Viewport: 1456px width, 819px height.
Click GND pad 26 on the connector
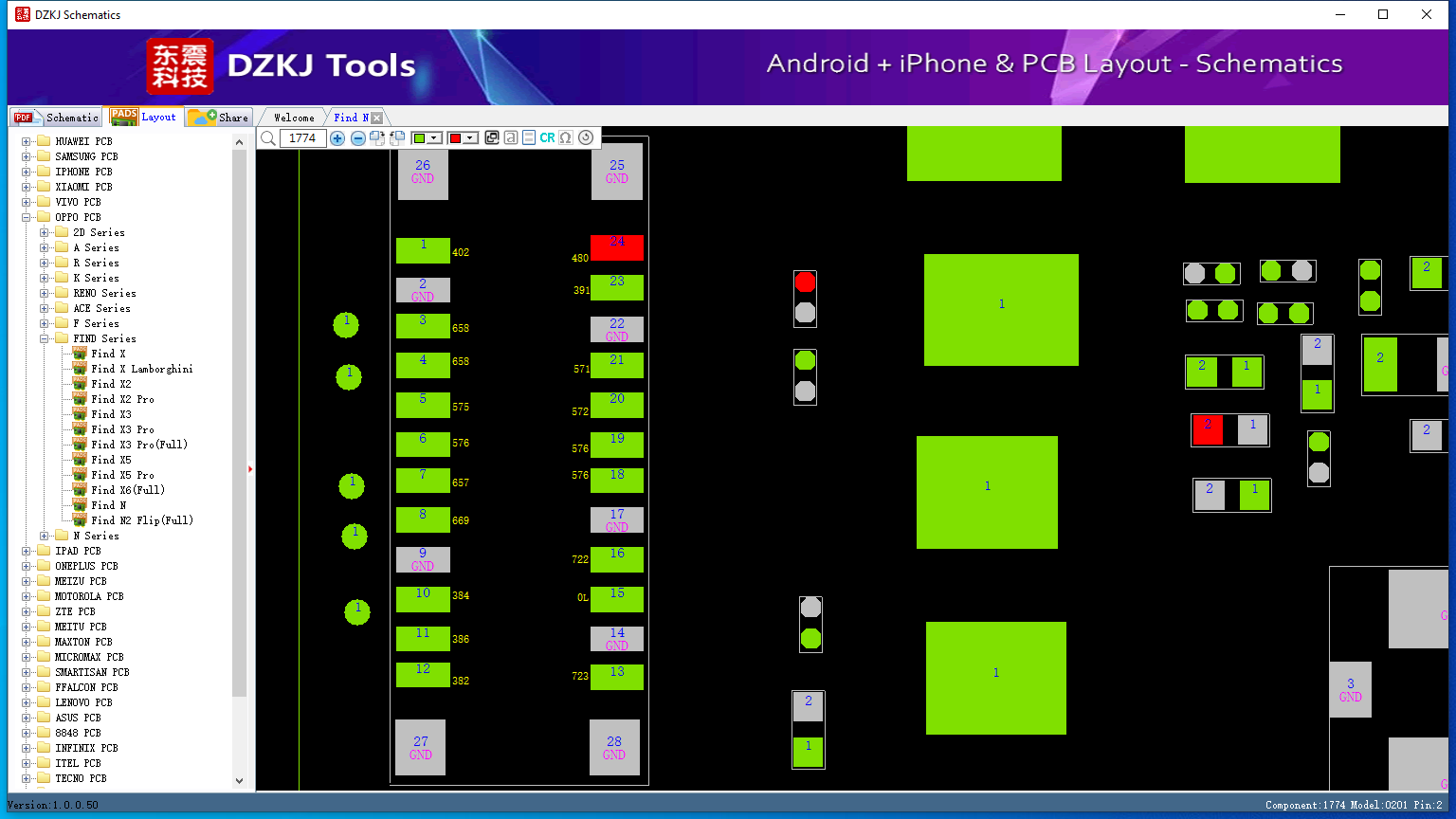pyautogui.click(x=423, y=172)
